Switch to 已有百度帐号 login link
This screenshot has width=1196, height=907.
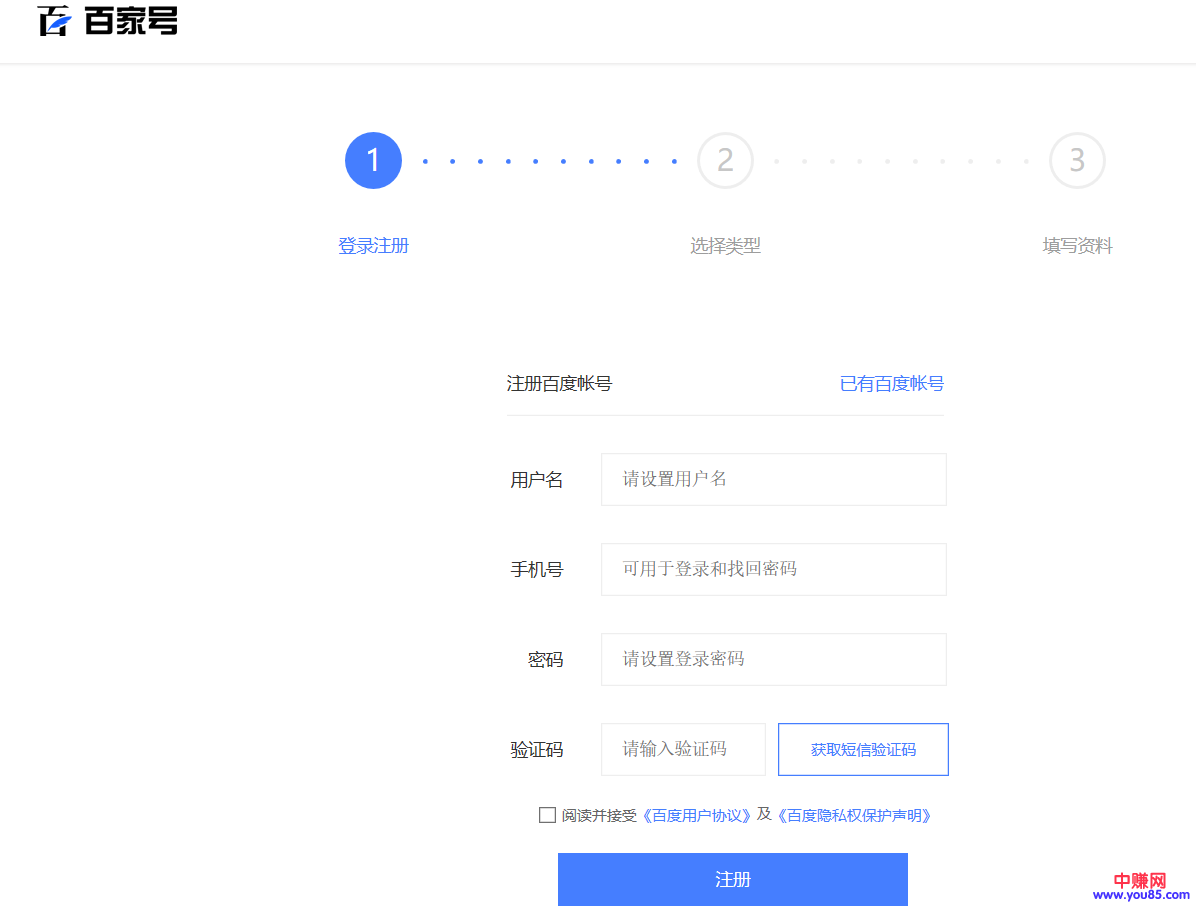click(891, 383)
